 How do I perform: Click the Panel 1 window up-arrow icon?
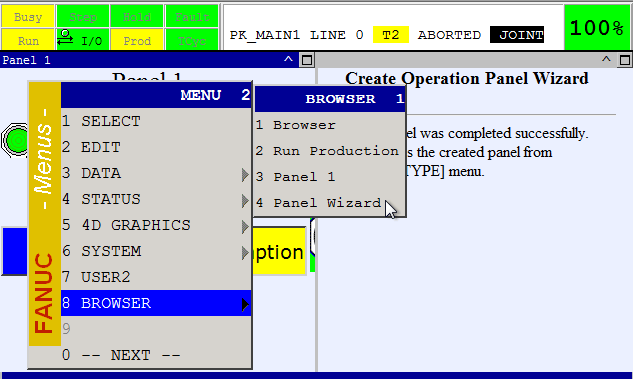pos(288,60)
